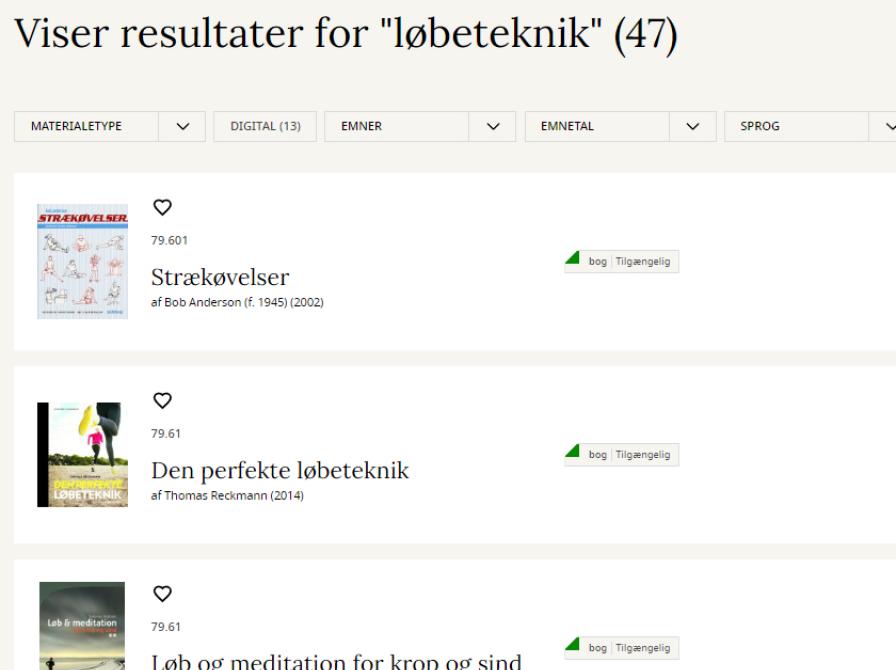Click the green triangle beside Den perfekte løbeteknik

click(573, 453)
